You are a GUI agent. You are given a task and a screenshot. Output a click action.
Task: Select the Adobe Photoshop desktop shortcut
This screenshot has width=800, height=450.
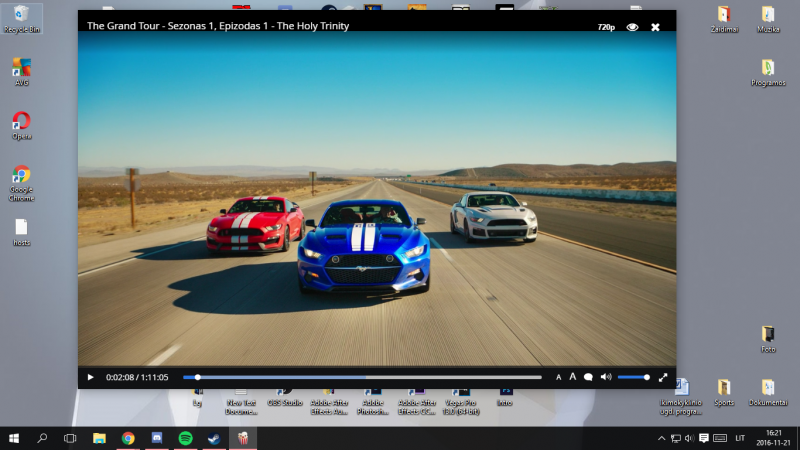click(x=373, y=402)
